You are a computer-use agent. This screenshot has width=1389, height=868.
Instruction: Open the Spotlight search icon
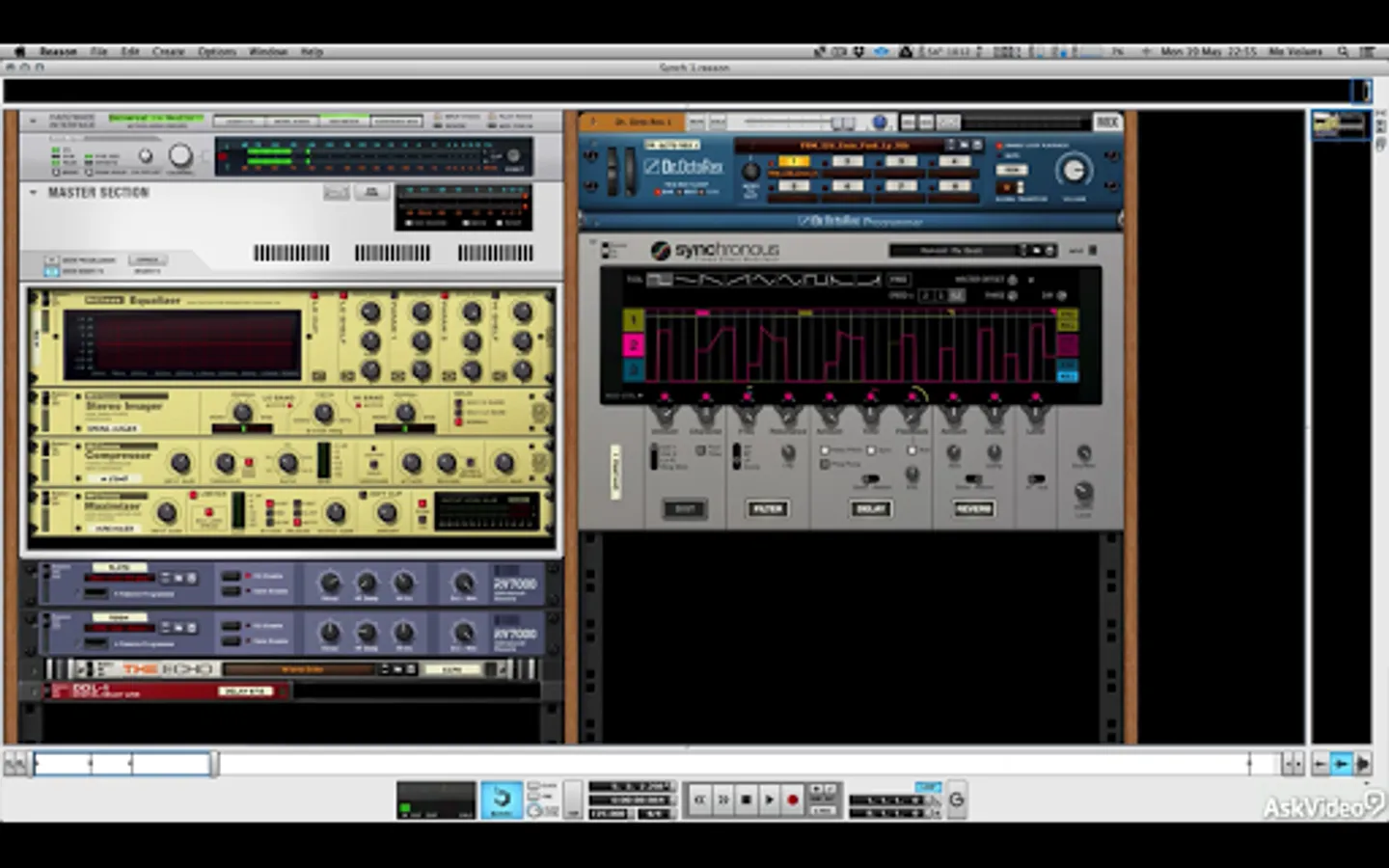(1343, 51)
